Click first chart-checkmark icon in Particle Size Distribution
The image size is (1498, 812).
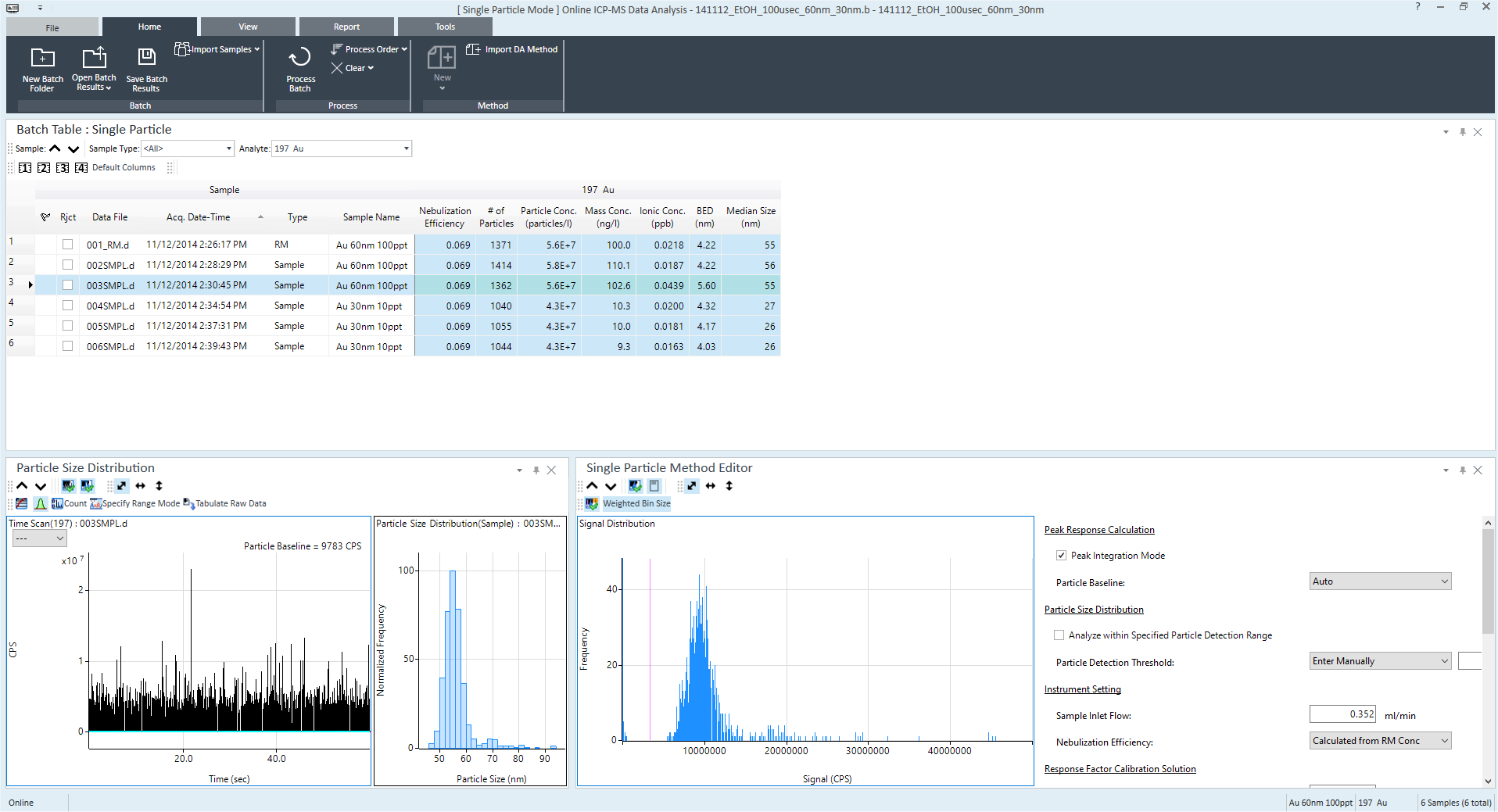(x=68, y=486)
